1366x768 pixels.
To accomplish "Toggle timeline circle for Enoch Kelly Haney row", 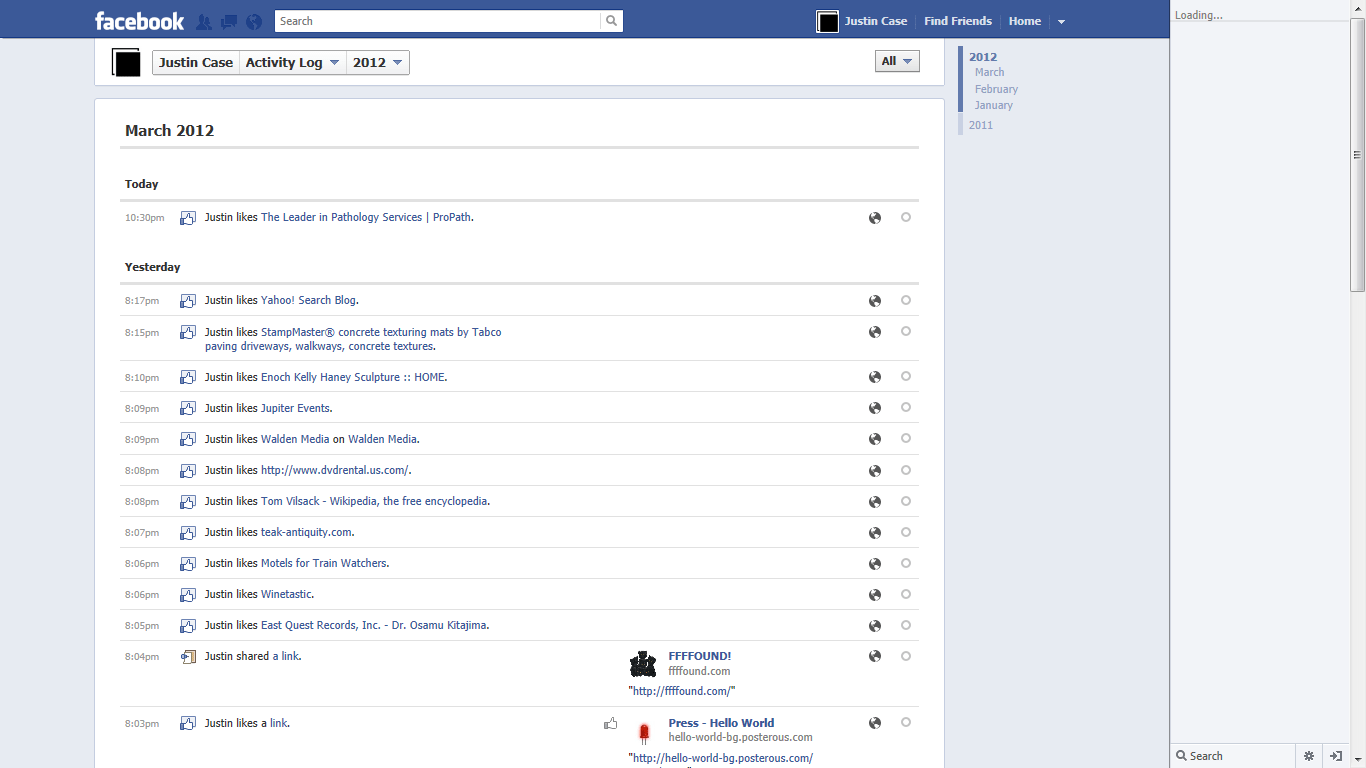I will pyautogui.click(x=906, y=376).
